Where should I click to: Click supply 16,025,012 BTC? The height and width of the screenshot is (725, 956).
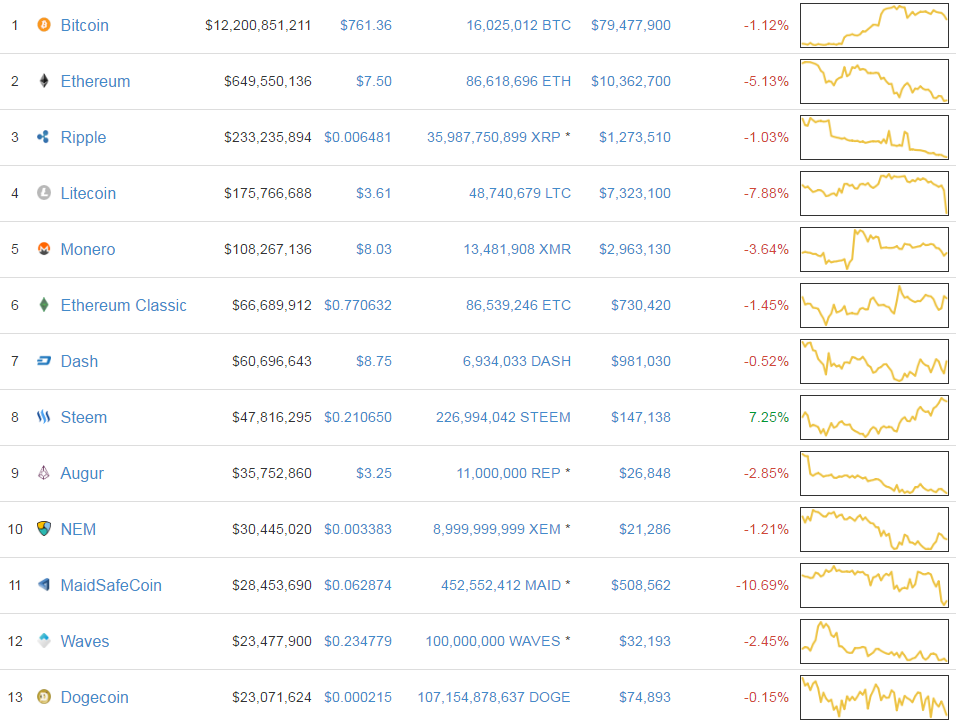(x=519, y=26)
